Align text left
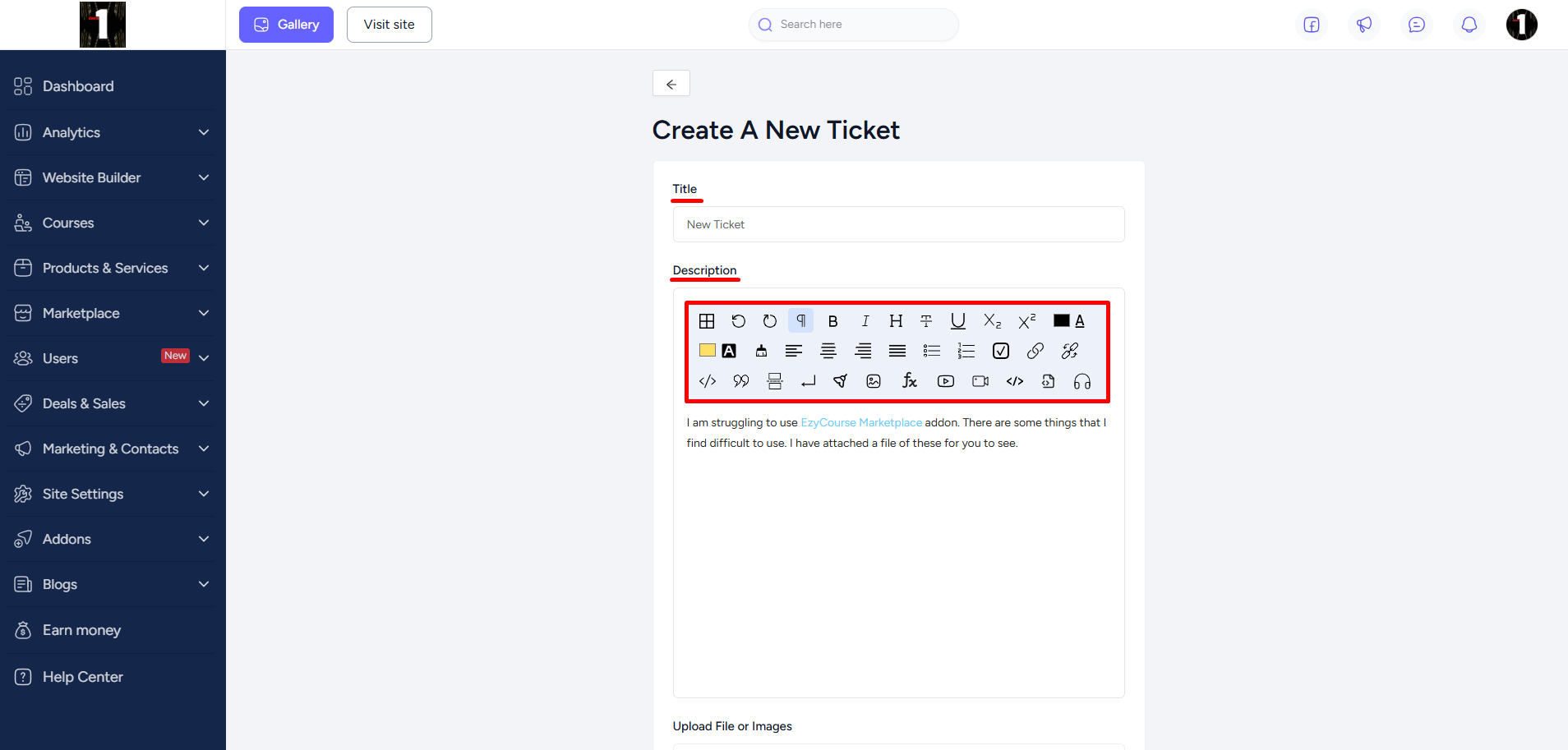Viewport: 1568px width, 750px height. 793,352
